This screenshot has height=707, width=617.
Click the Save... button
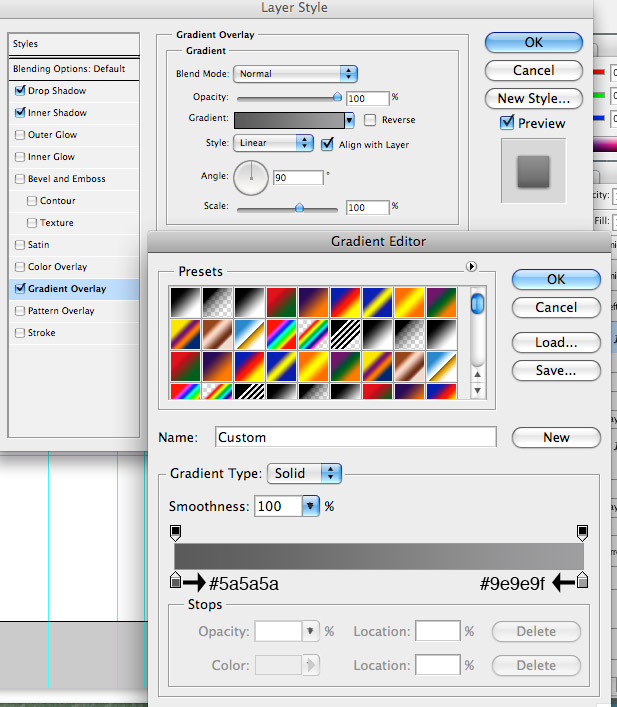click(556, 371)
